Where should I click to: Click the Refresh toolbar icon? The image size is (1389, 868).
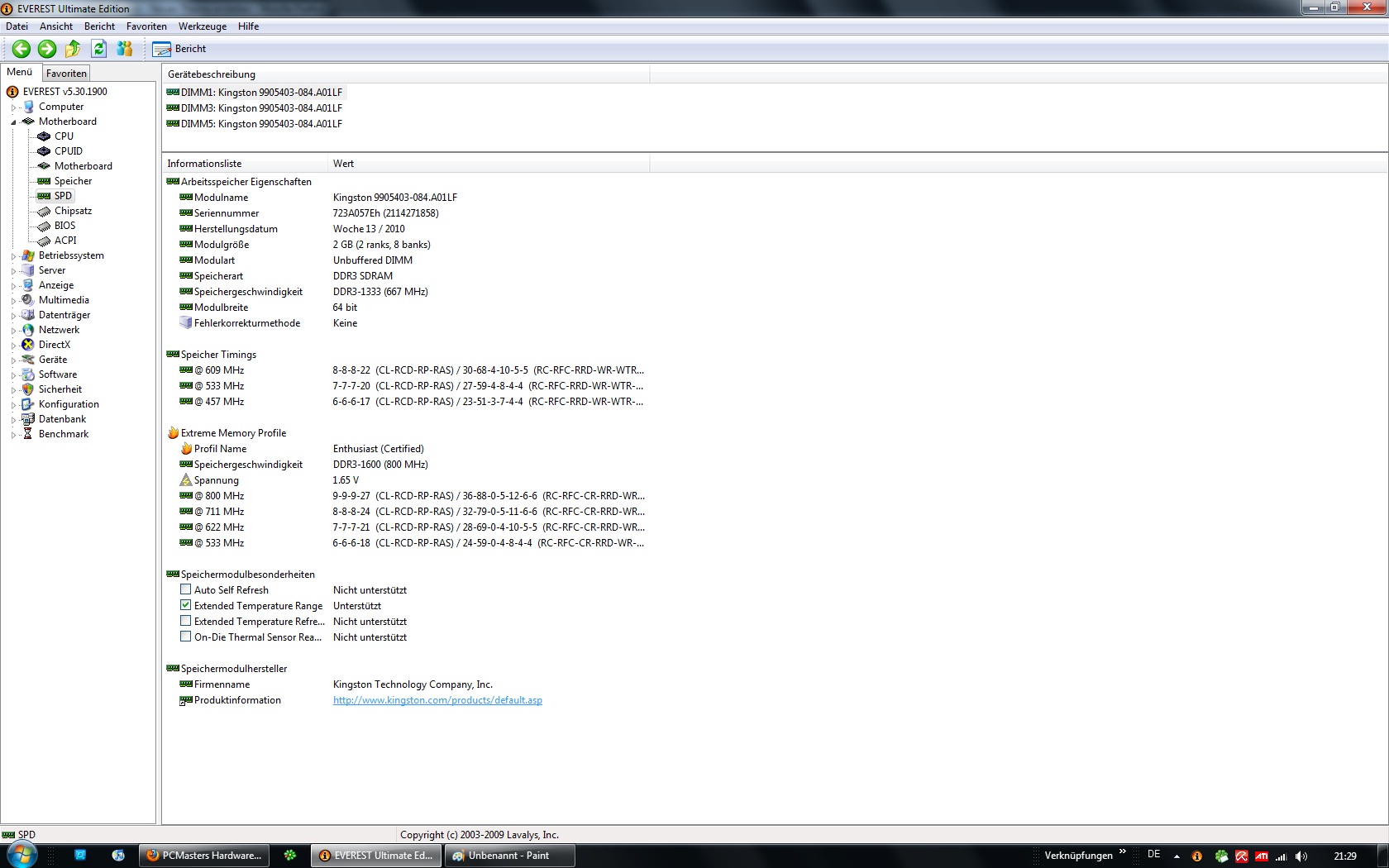click(98, 49)
